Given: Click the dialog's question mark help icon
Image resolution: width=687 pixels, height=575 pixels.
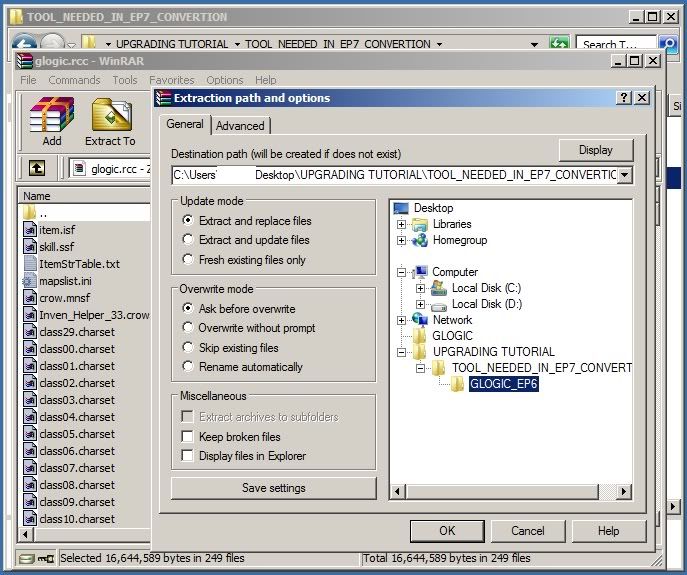Looking at the screenshot, I should [624, 98].
